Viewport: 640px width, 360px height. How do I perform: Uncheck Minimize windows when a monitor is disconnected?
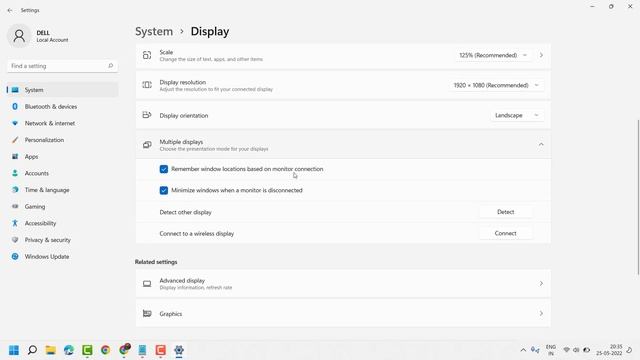click(x=164, y=190)
